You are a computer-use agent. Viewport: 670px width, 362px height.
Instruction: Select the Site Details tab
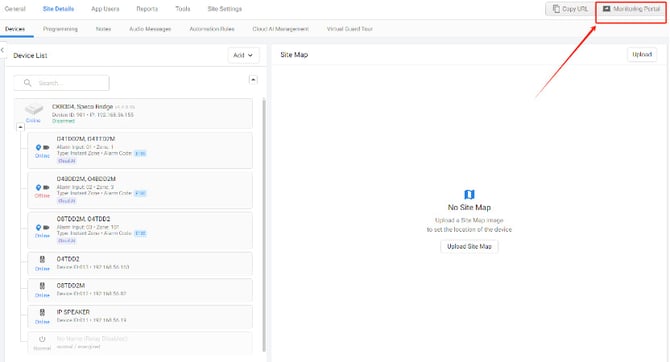pyautogui.click(x=59, y=9)
